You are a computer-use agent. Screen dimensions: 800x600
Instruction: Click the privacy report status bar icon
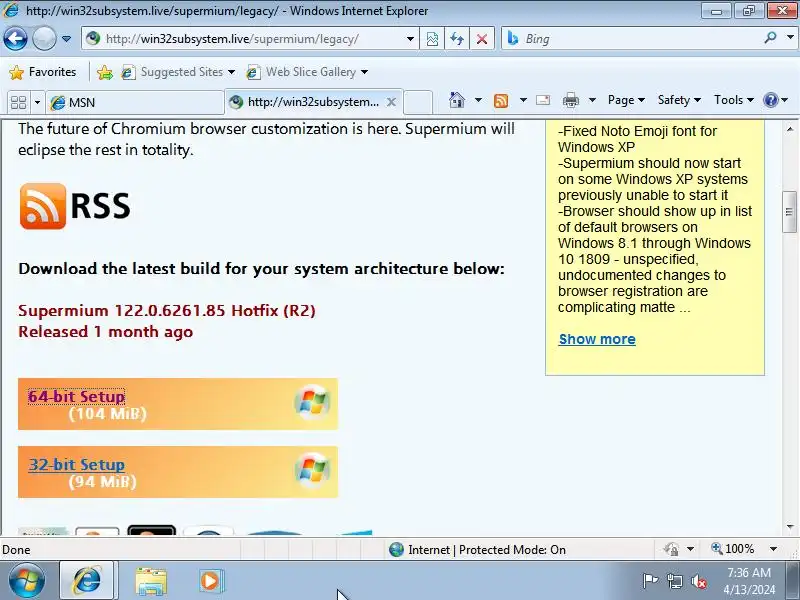coord(671,549)
